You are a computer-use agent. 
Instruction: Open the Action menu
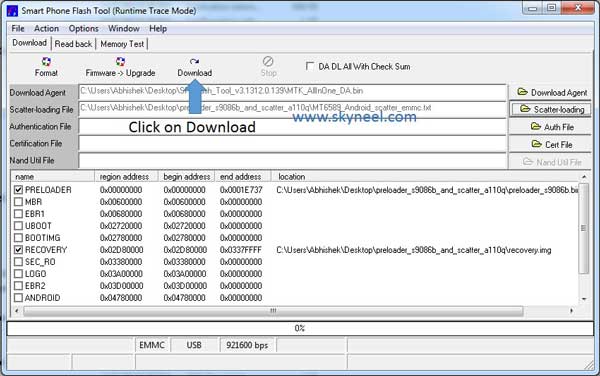coord(46,29)
